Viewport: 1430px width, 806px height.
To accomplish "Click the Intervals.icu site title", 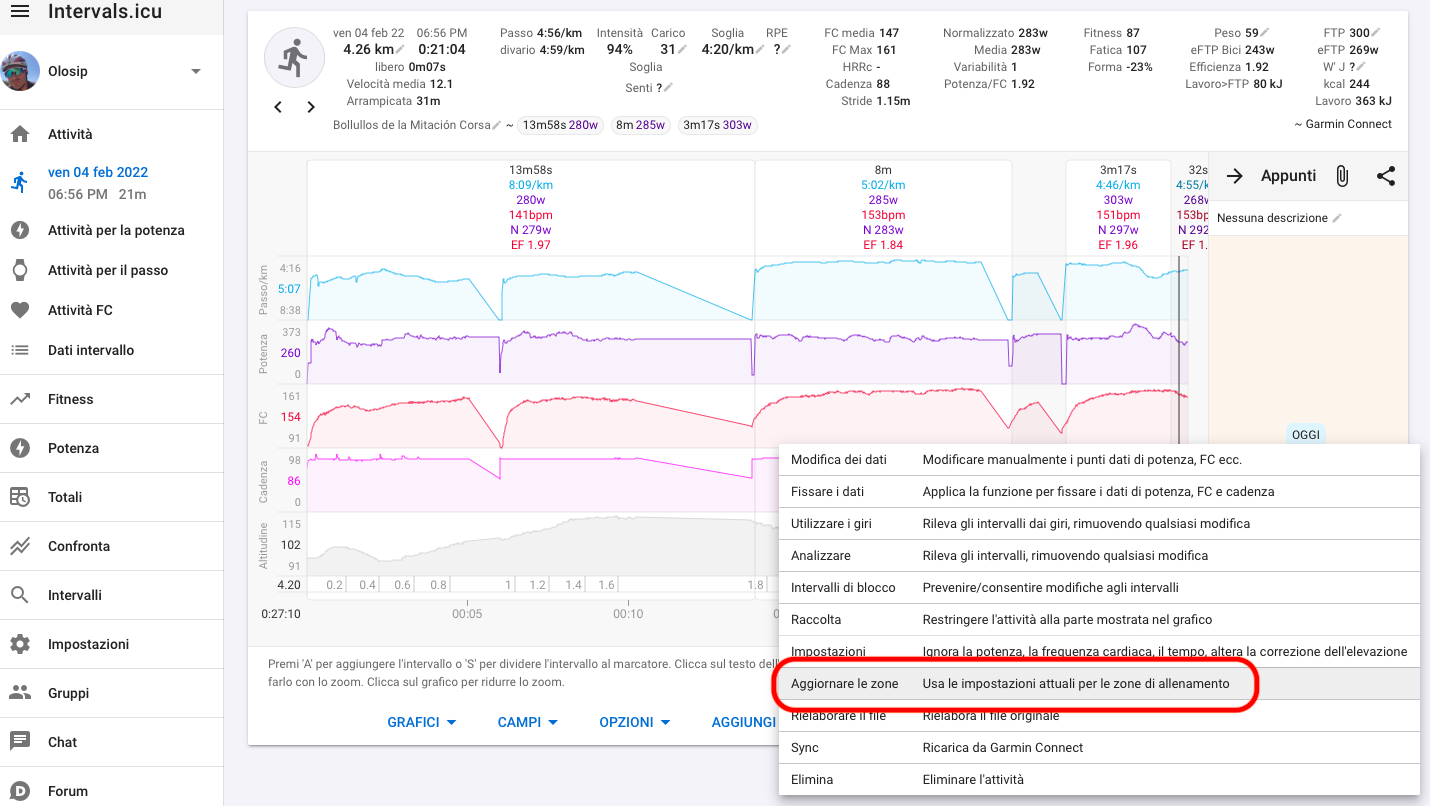I will [x=105, y=12].
